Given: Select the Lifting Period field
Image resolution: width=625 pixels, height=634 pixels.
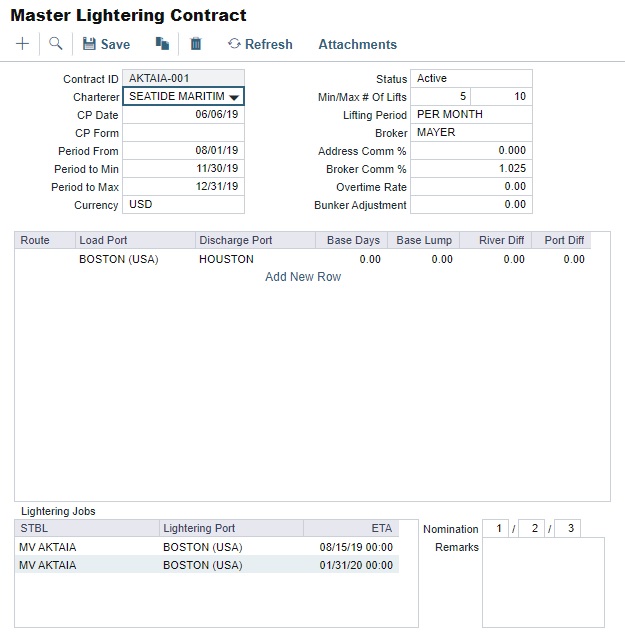Looking at the screenshot, I should pos(470,115).
